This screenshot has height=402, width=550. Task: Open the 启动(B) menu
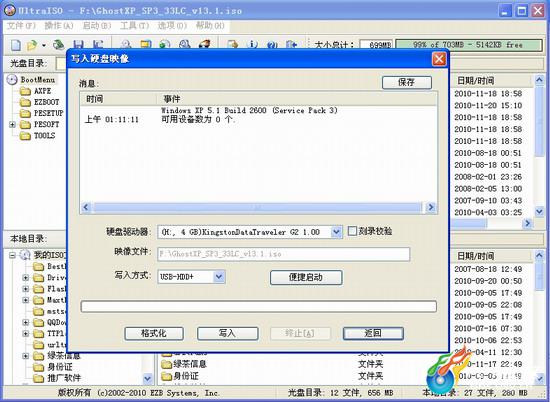click(97, 26)
